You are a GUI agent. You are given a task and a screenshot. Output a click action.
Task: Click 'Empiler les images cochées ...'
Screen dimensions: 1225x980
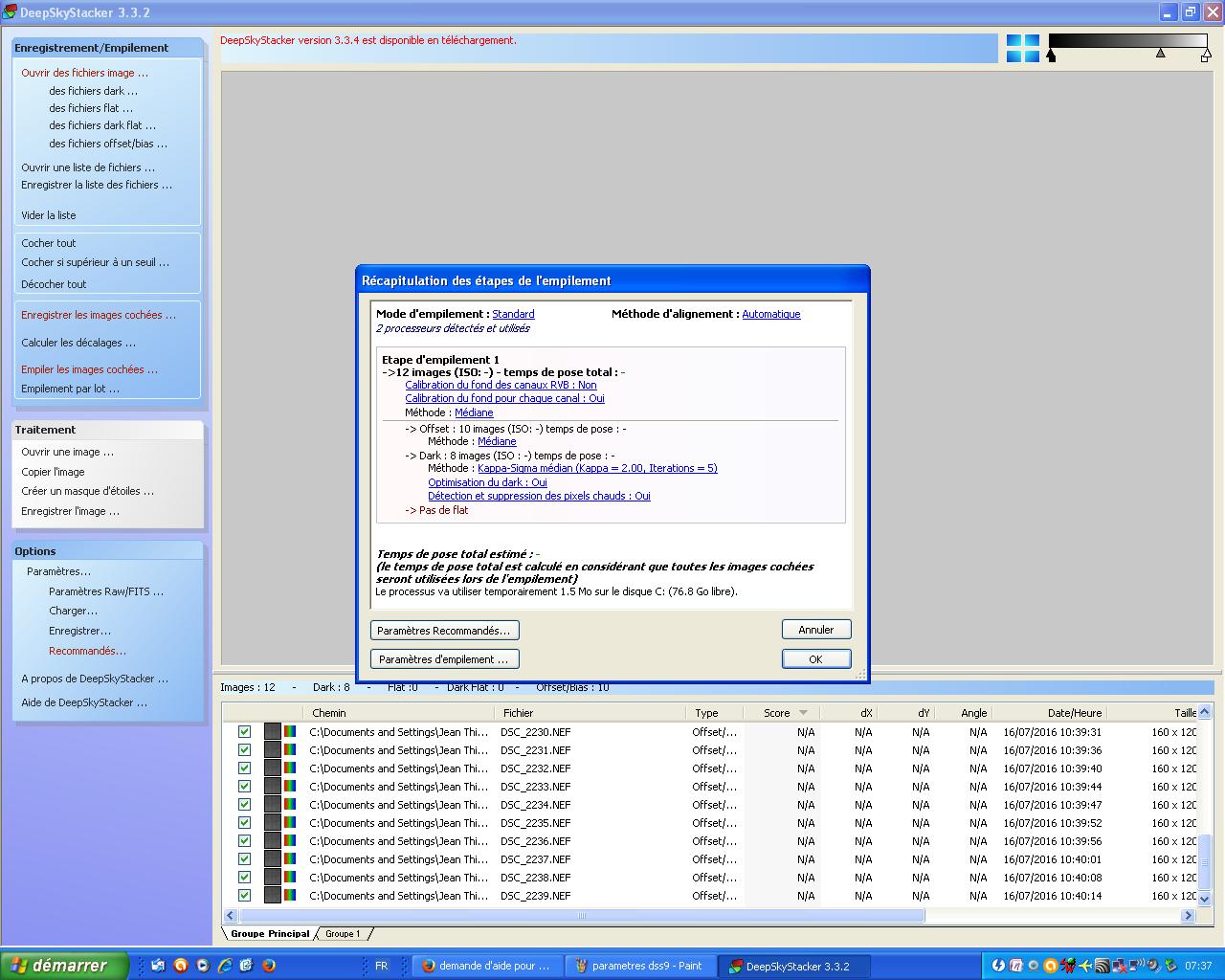point(90,369)
